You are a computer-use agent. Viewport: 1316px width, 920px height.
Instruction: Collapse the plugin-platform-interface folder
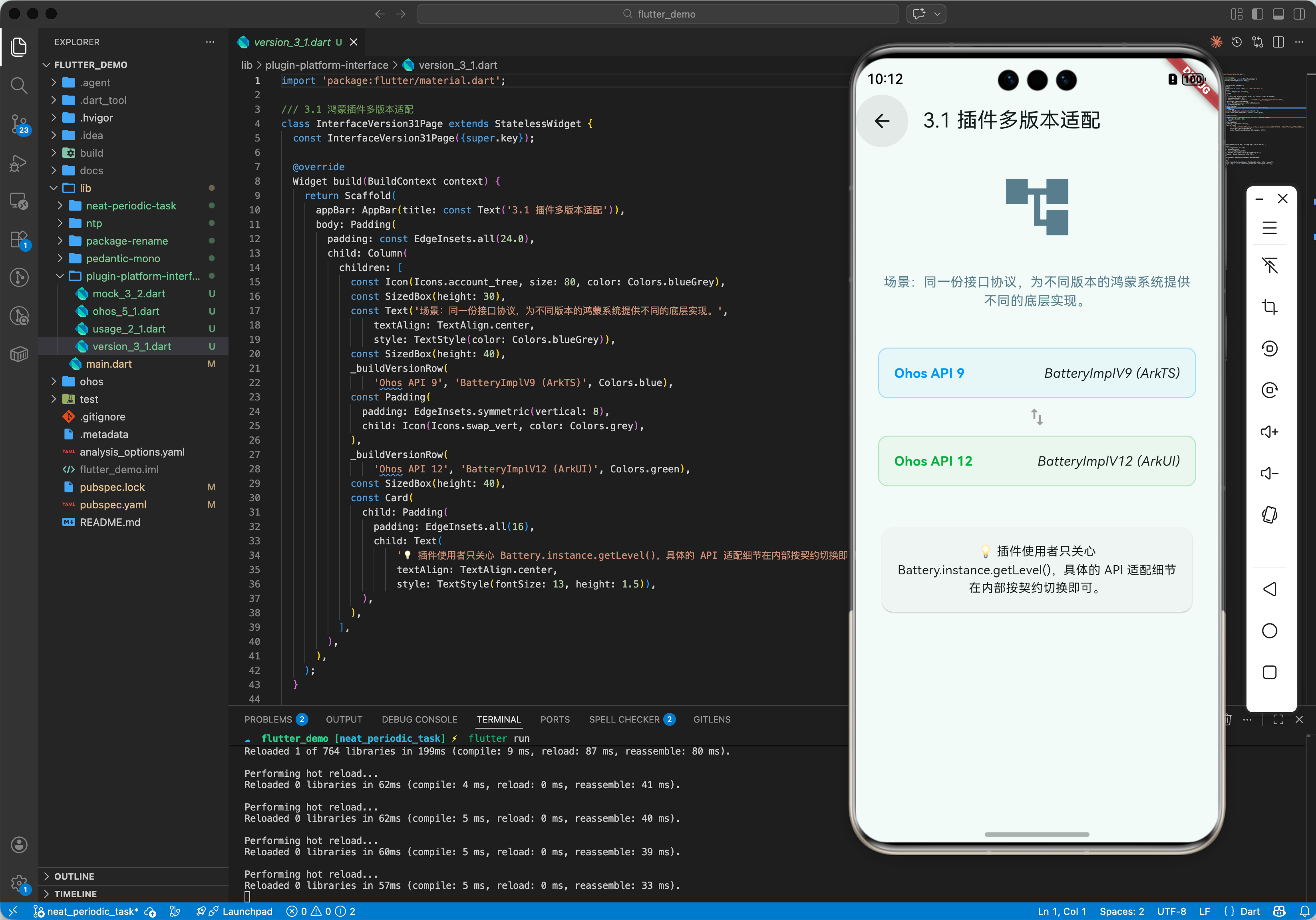143,276
